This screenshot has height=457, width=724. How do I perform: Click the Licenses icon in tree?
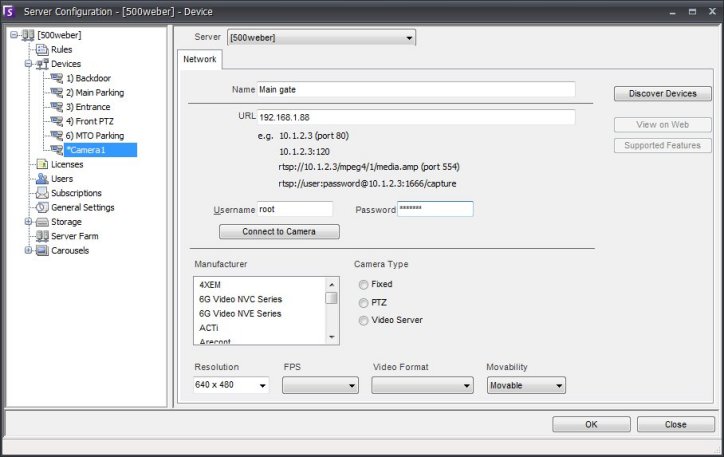42,164
